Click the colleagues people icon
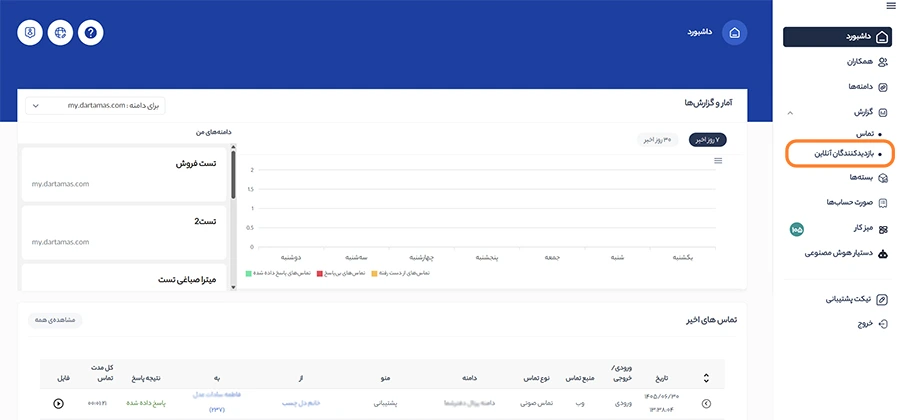Image resolution: width=900 pixels, height=420 pixels. pos(883,62)
